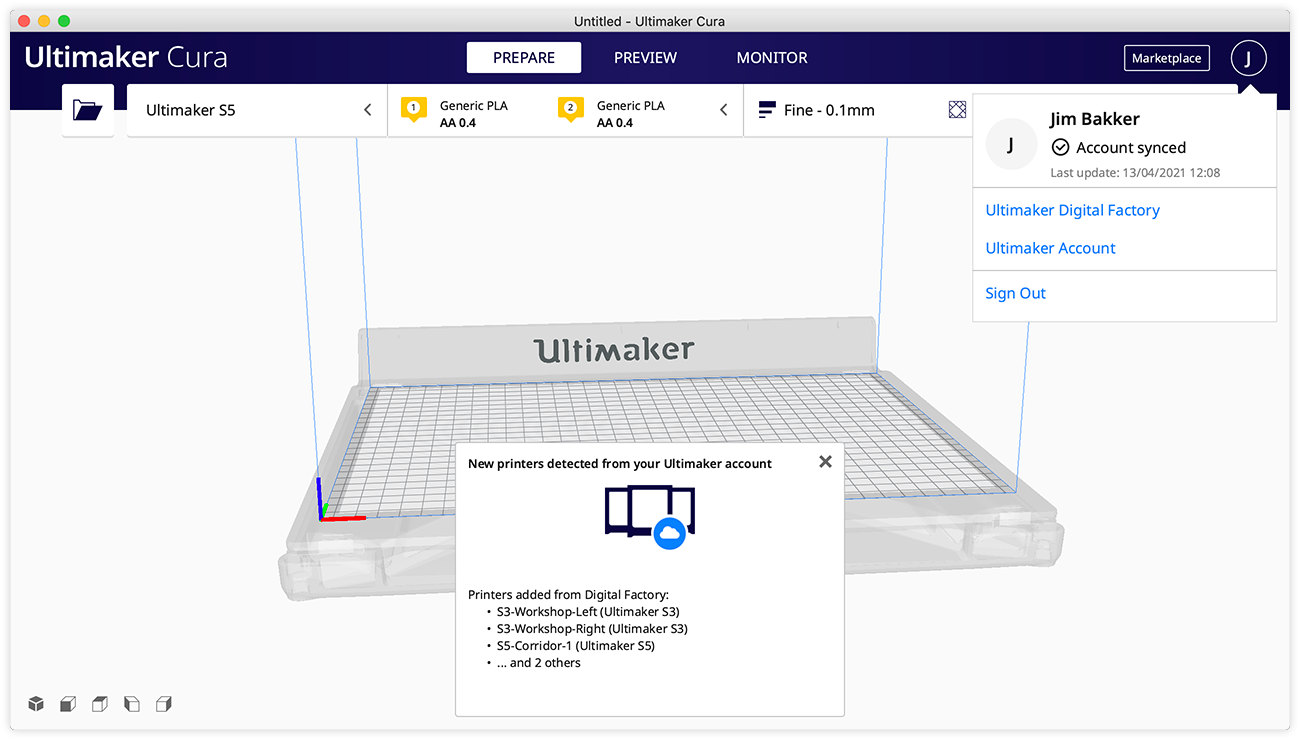This screenshot has height=740, width=1300.
Task: Click the notification title text
Action: click(x=620, y=463)
